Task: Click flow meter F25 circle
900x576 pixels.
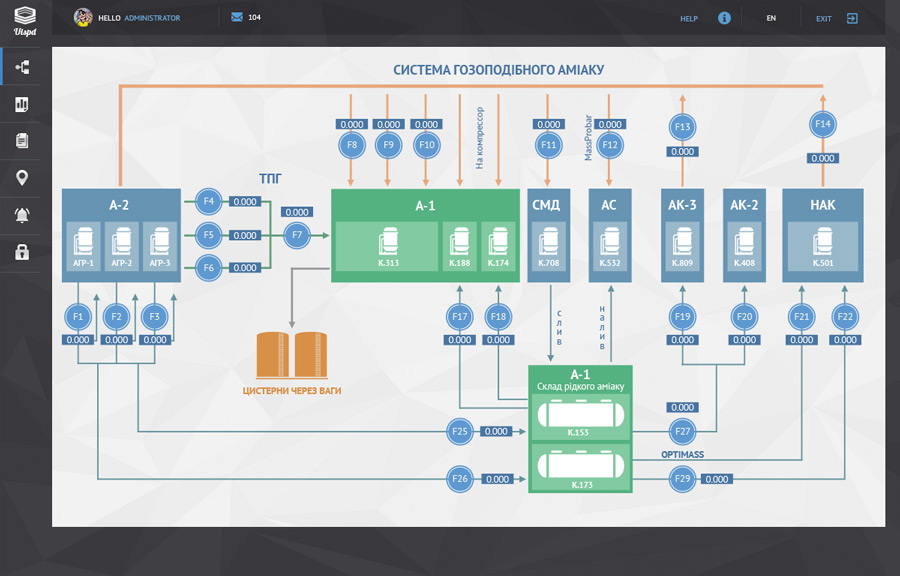Action: tap(460, 432)
